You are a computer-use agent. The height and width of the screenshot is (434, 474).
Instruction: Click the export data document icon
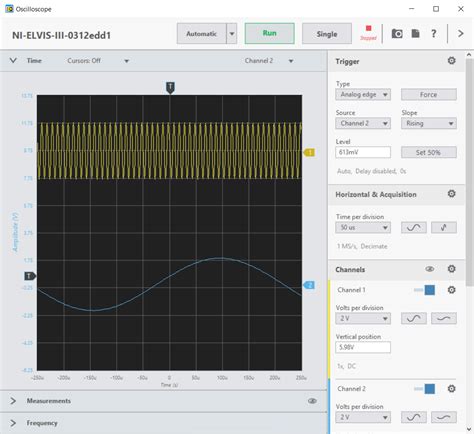click(x=415, y=34)
